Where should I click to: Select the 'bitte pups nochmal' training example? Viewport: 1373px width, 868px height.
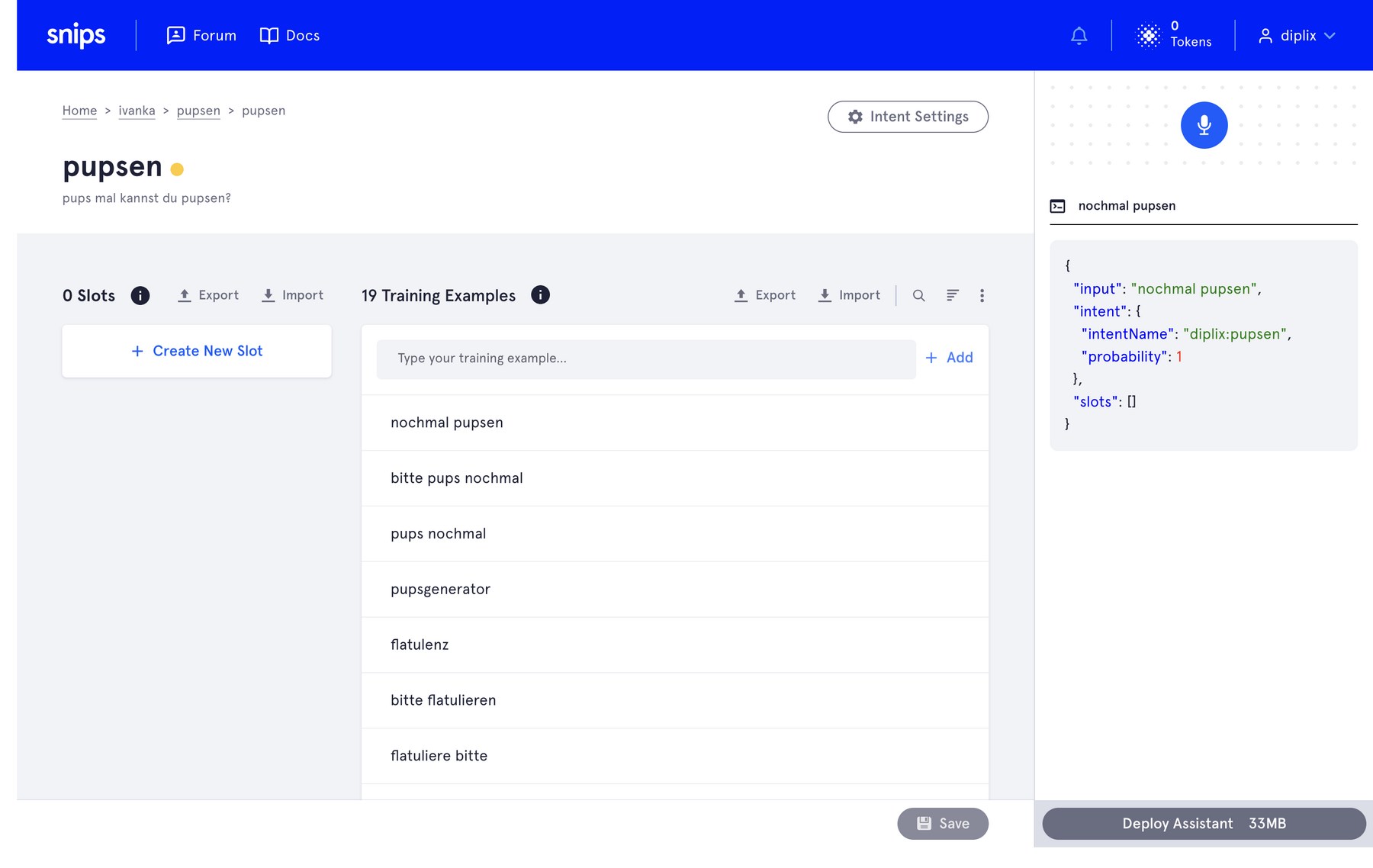coord(457,478)
